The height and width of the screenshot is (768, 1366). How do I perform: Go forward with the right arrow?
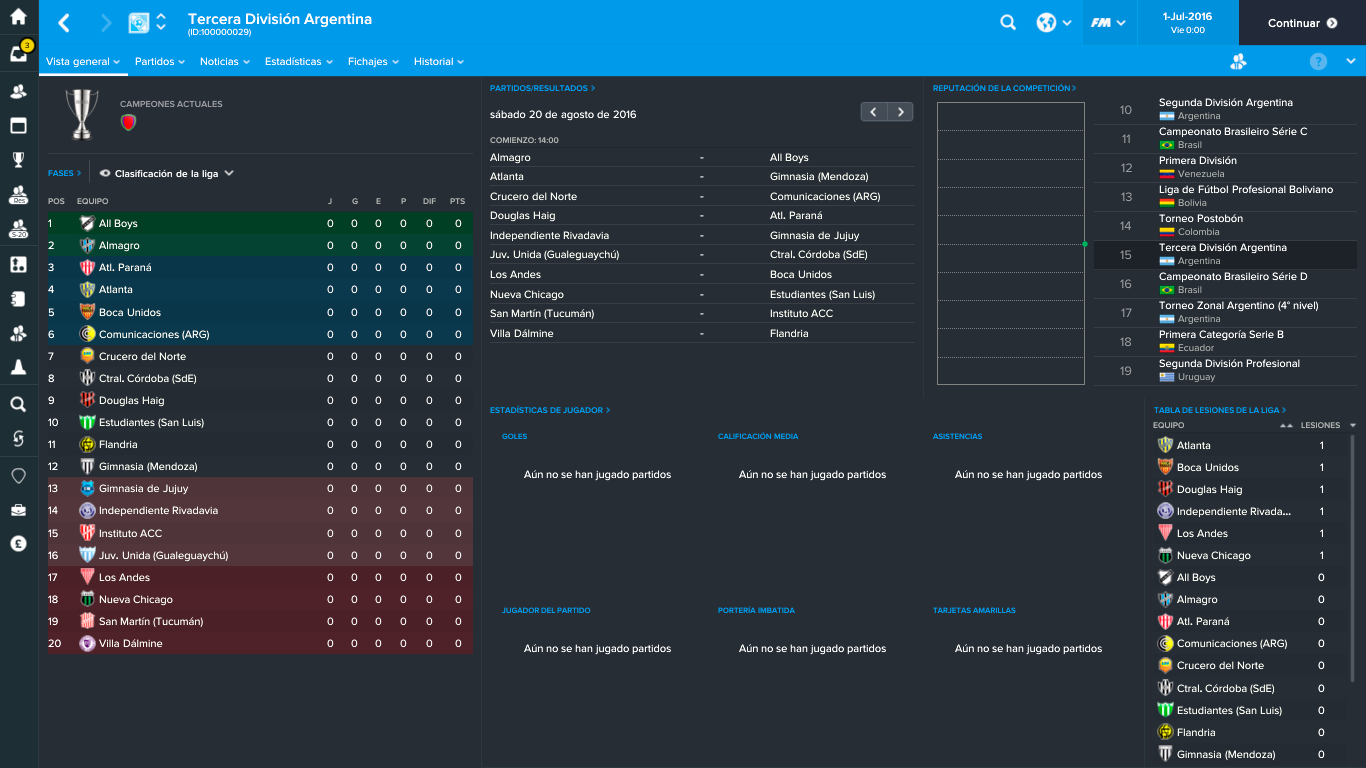click(x=106, y=22)
